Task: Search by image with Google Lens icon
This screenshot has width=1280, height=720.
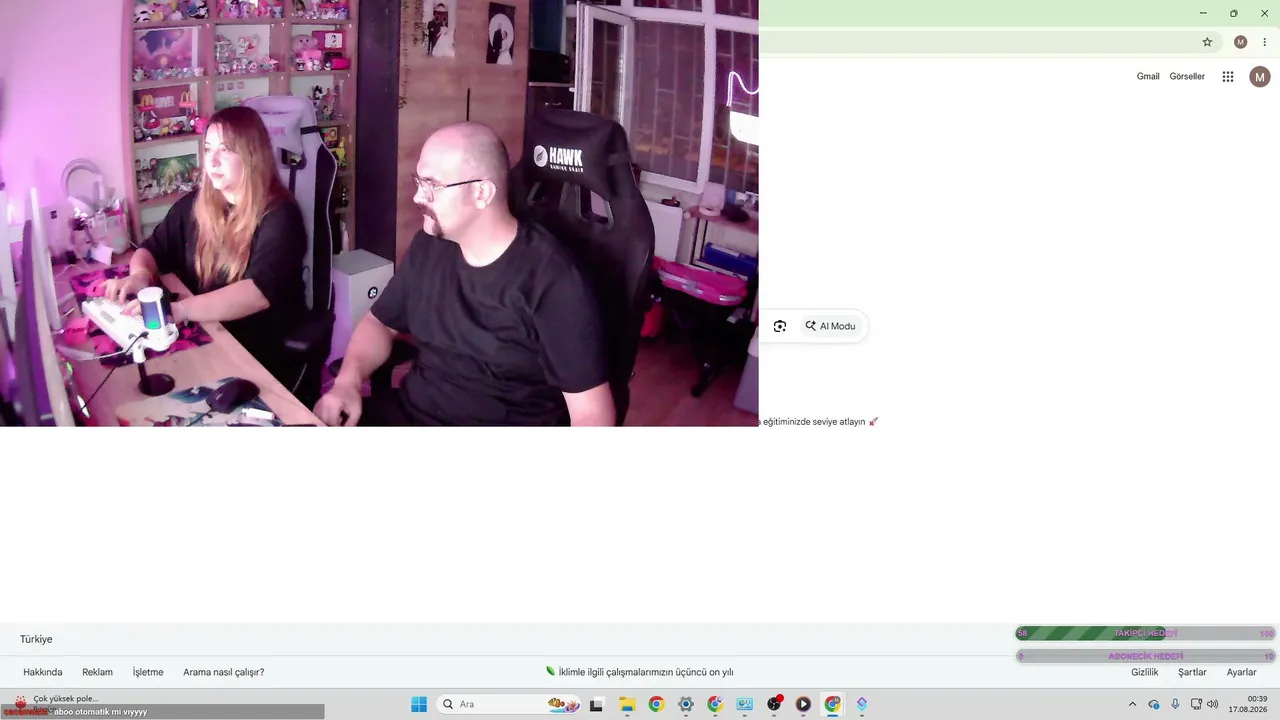Action: (x=780, y=326)
